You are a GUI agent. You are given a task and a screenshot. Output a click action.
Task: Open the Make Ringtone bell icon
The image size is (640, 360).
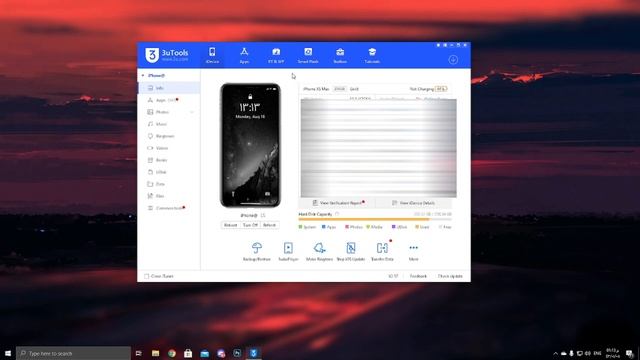320,248
